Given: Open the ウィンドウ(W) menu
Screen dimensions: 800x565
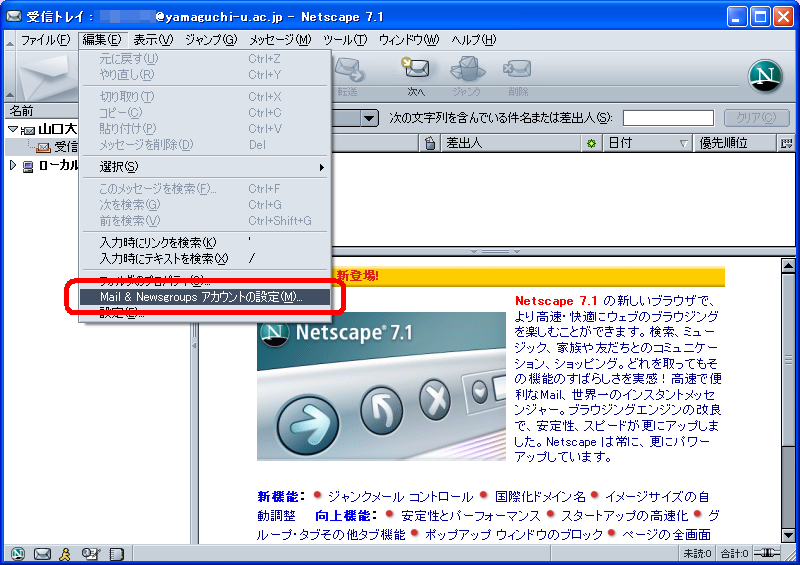Looking at the screenshot, I should 408,39.
